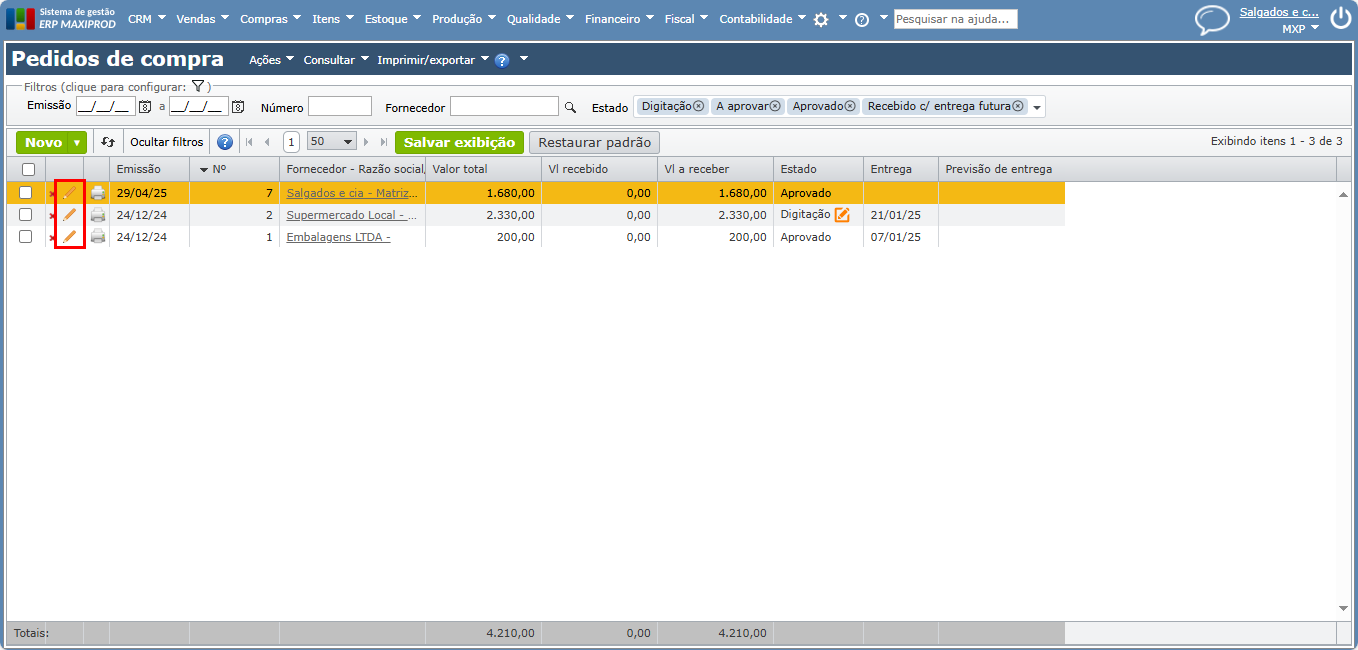Click the help question mark in top bar
The image size is (1358, 650).
point(862,19)
